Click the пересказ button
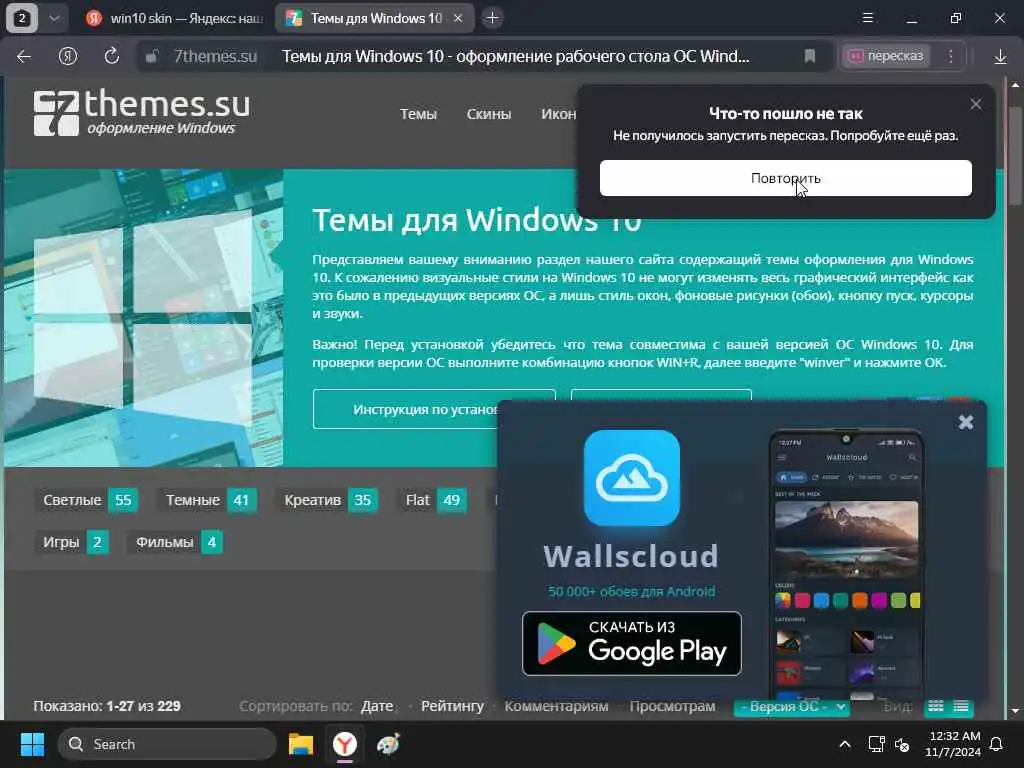This screenshot has width=1024, height=768. [x=886, y=56]
